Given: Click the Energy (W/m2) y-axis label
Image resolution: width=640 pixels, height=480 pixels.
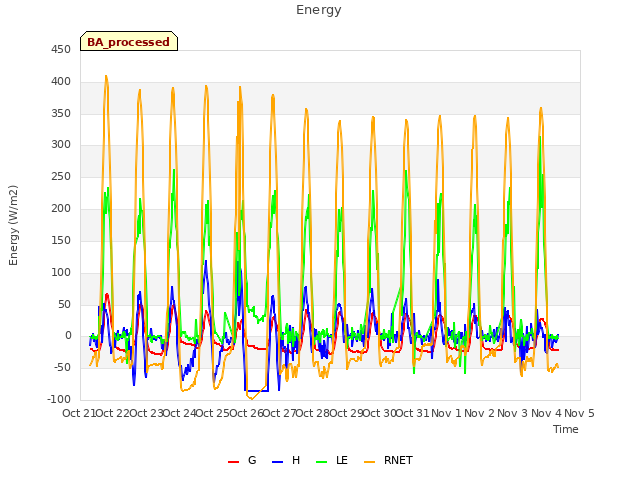Looking at the screenshot, I should click(13, 225).
